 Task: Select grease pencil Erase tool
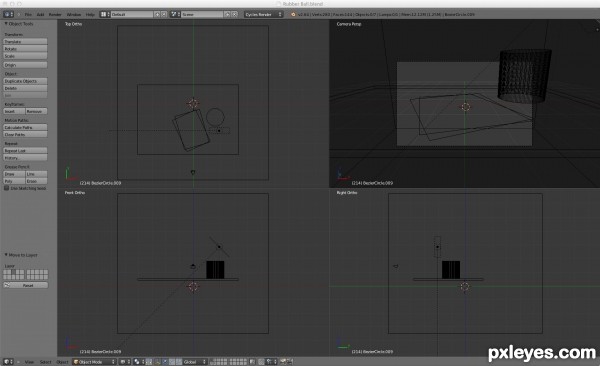[x=36, y=181]
